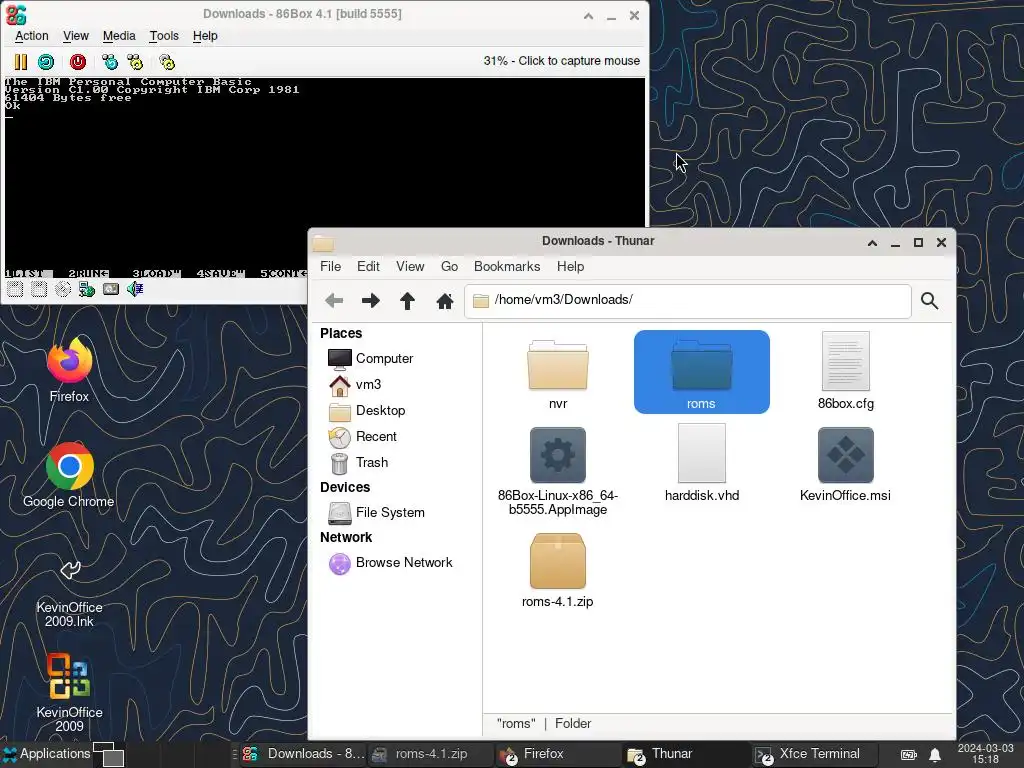Open the 86Box Help menu

(x=205, y=36)
